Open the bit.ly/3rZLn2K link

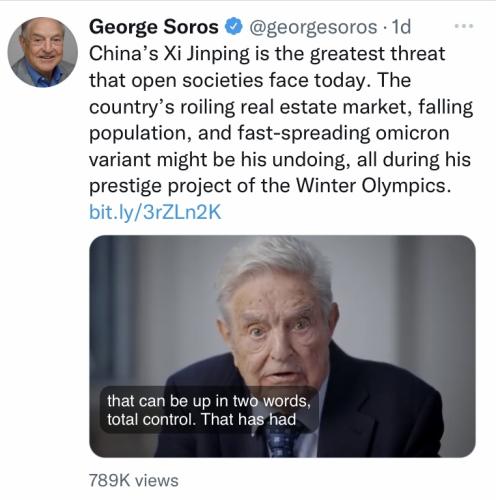tap(155, 212)
